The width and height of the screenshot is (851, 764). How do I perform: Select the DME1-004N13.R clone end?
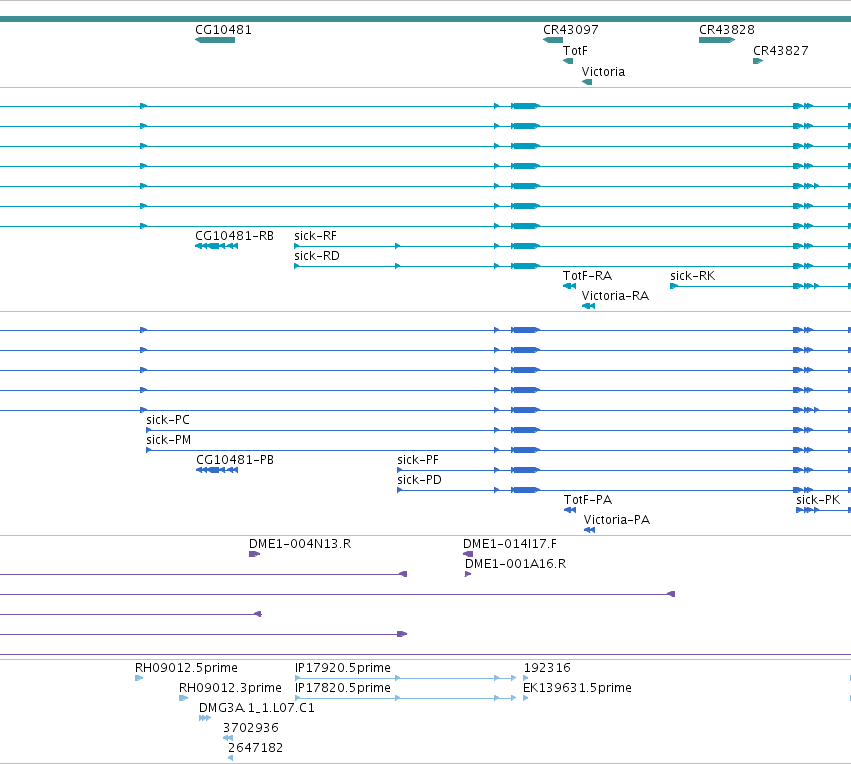coord(255,554)
